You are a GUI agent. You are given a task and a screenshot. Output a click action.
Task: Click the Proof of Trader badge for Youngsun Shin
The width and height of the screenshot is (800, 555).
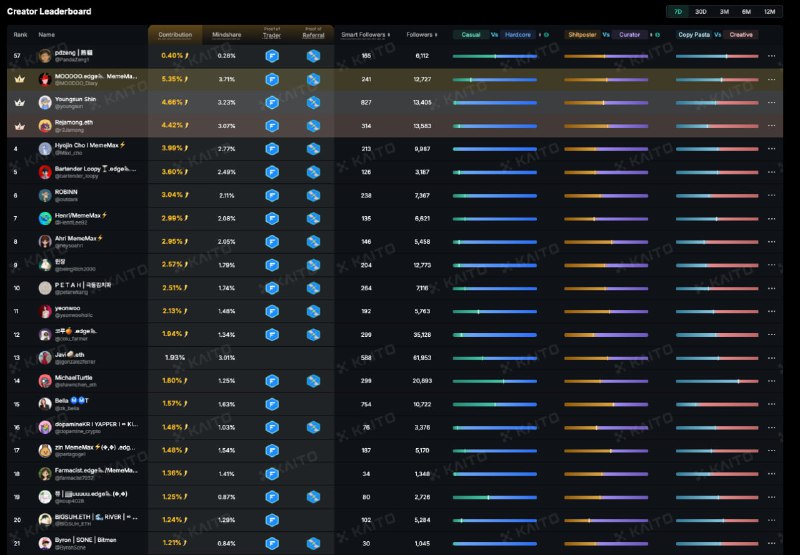pyautogui.click(x=271, y=102)
